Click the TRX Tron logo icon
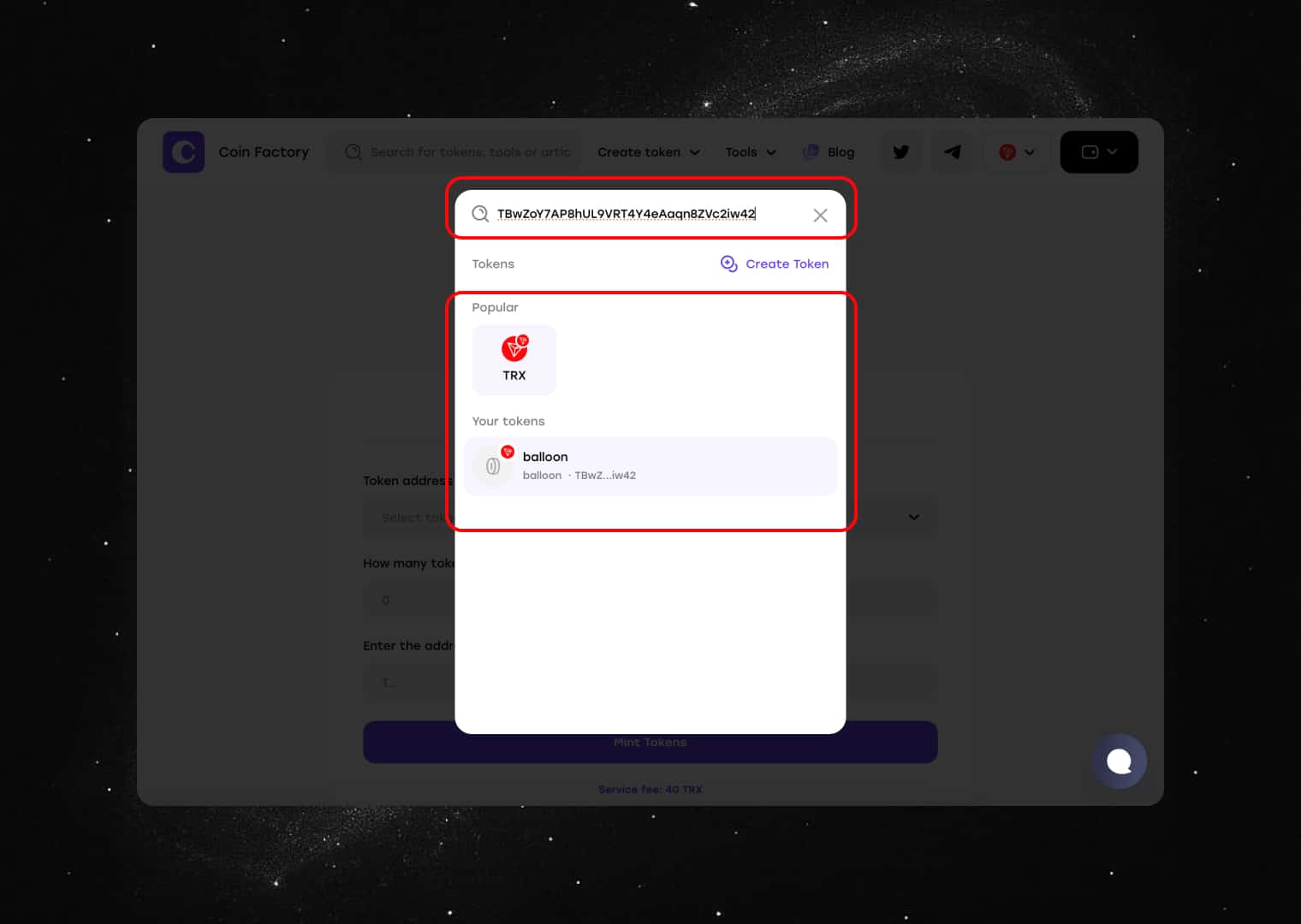Viewport: 1301px width, 924px height. click(x=514, y=348)
